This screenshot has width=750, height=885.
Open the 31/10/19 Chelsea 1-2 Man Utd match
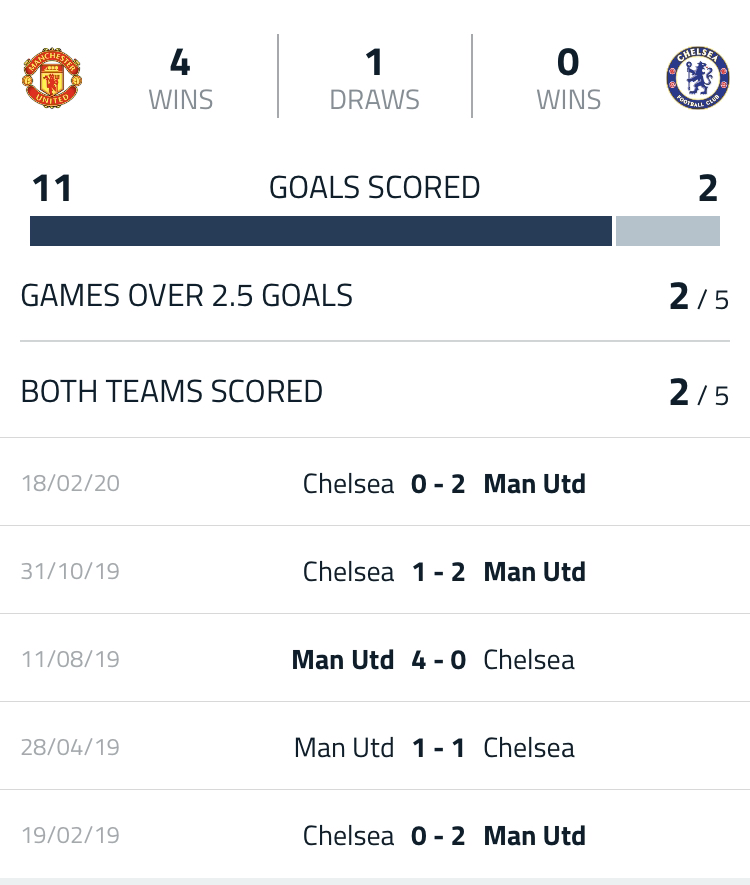[x=375, y=570]
